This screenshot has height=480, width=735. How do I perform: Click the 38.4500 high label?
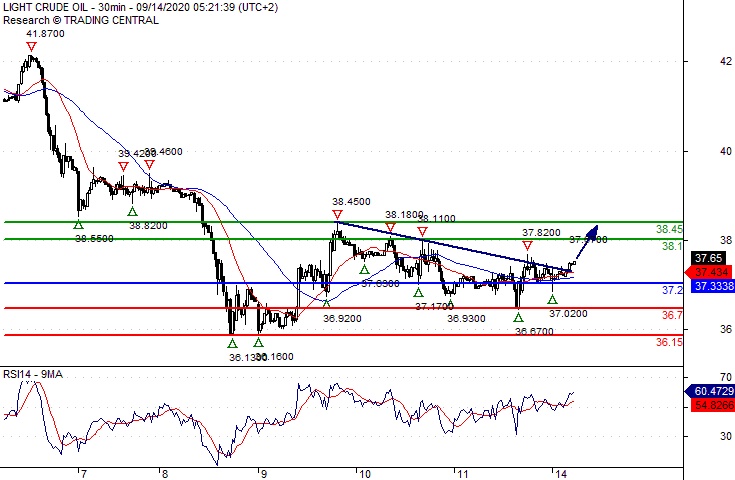click(351, 202)
